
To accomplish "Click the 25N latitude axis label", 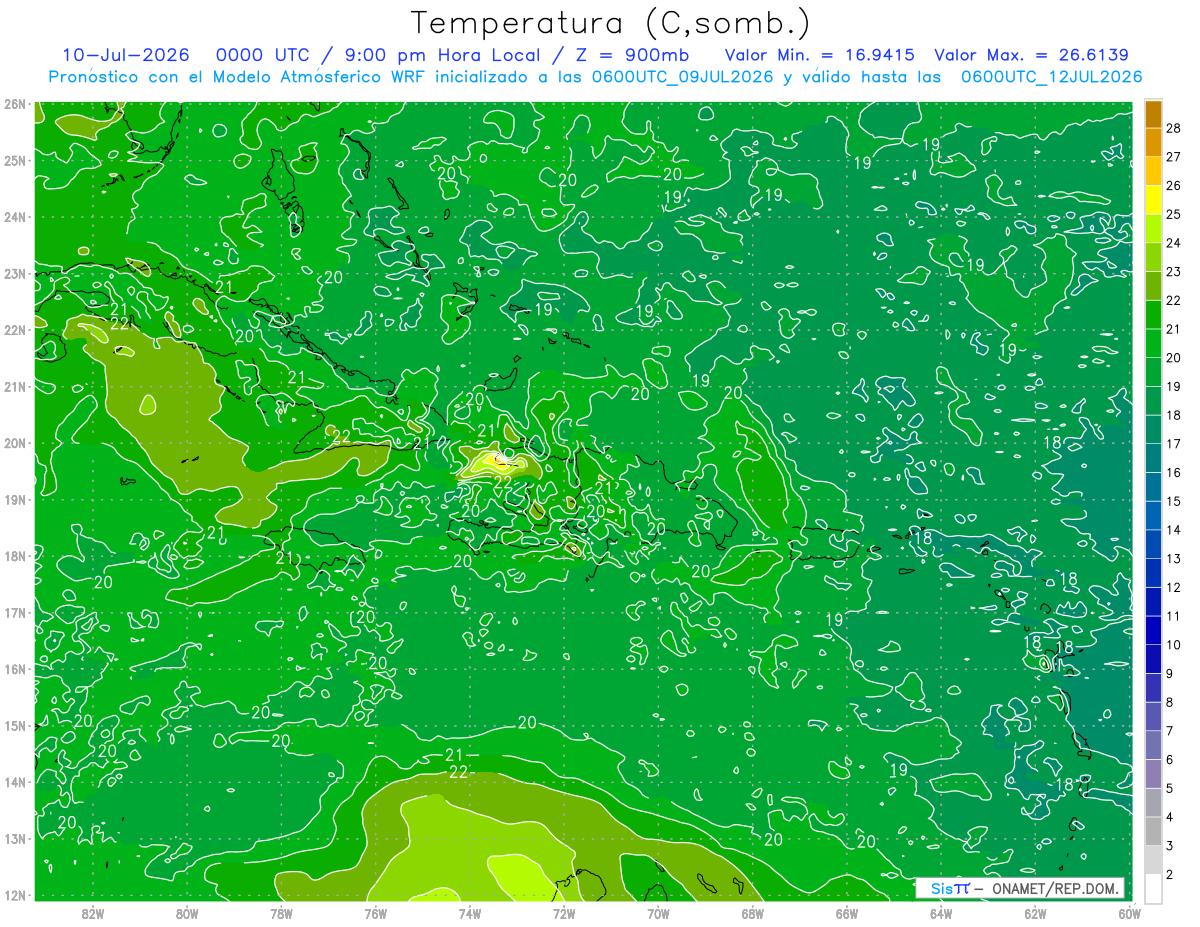I will (14, 160).
